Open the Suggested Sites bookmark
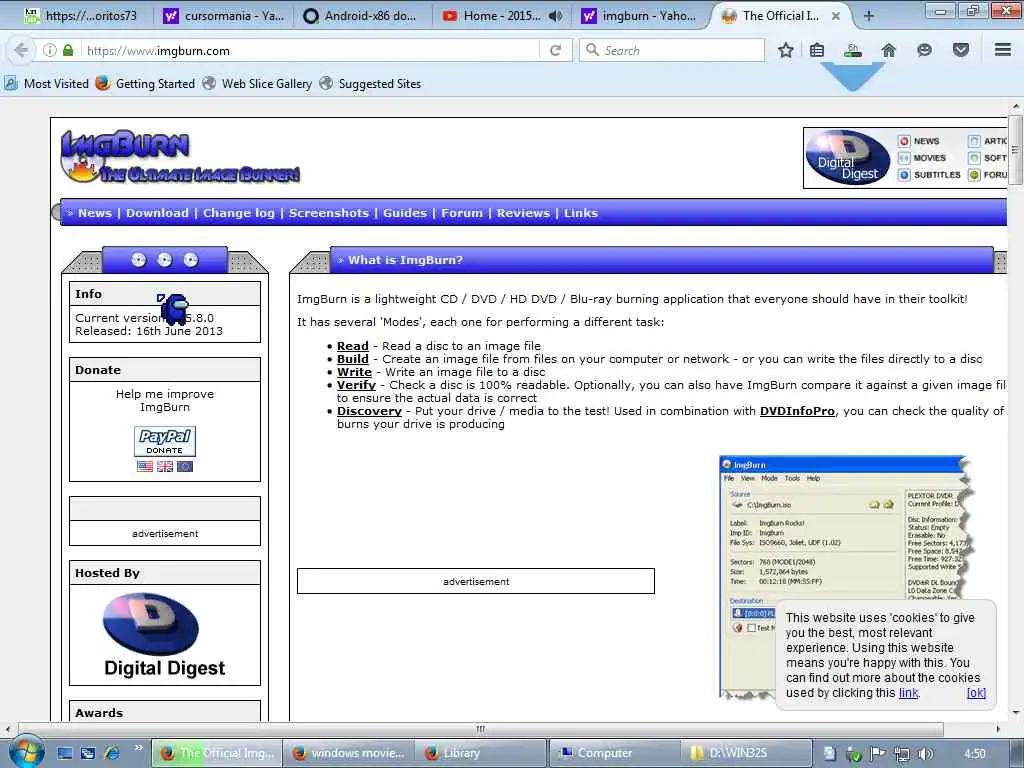1024x768 pixels. tap(370, 84)
